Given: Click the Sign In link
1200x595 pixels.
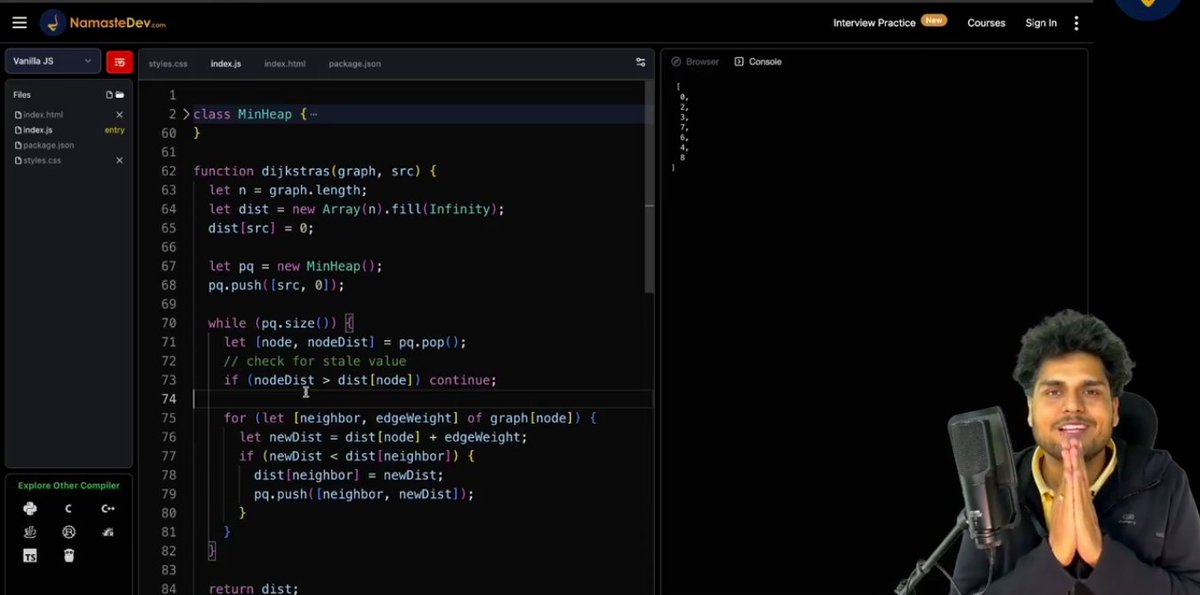Looking at the screenshot, I should pyautogui.click(x=1040, y=22).
